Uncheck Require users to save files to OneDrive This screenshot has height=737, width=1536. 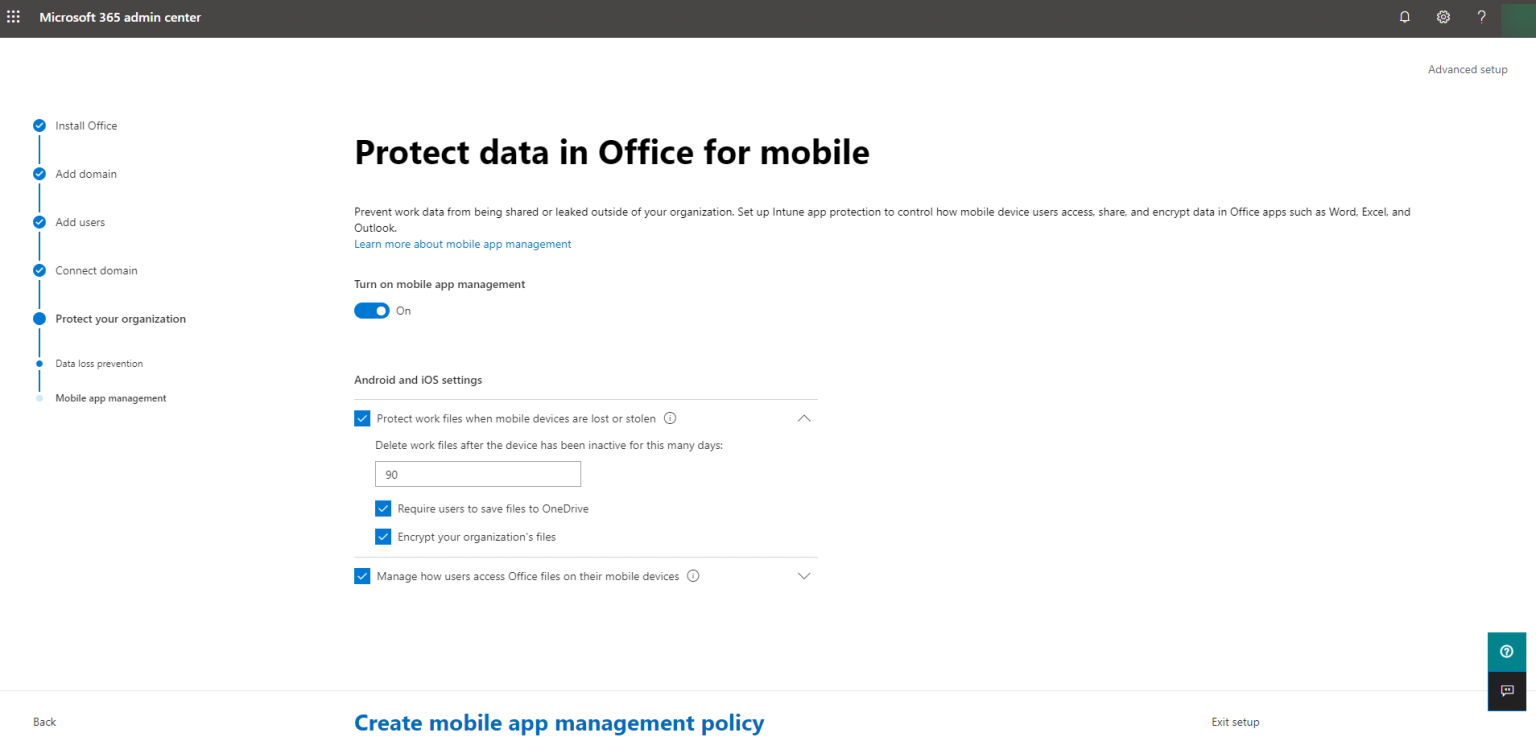pyautogui.click(x=383, y=509)
